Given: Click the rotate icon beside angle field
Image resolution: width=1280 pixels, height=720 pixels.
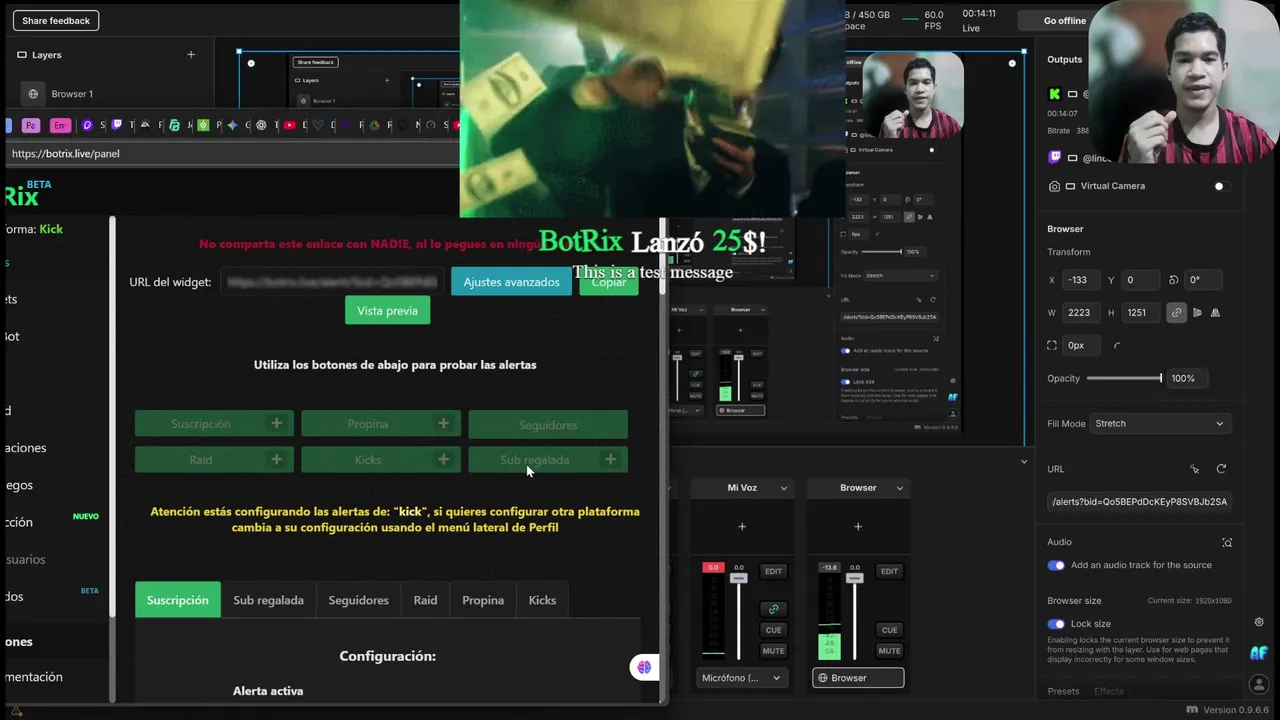Looking at the screenshot, I should coord(1174,280).
